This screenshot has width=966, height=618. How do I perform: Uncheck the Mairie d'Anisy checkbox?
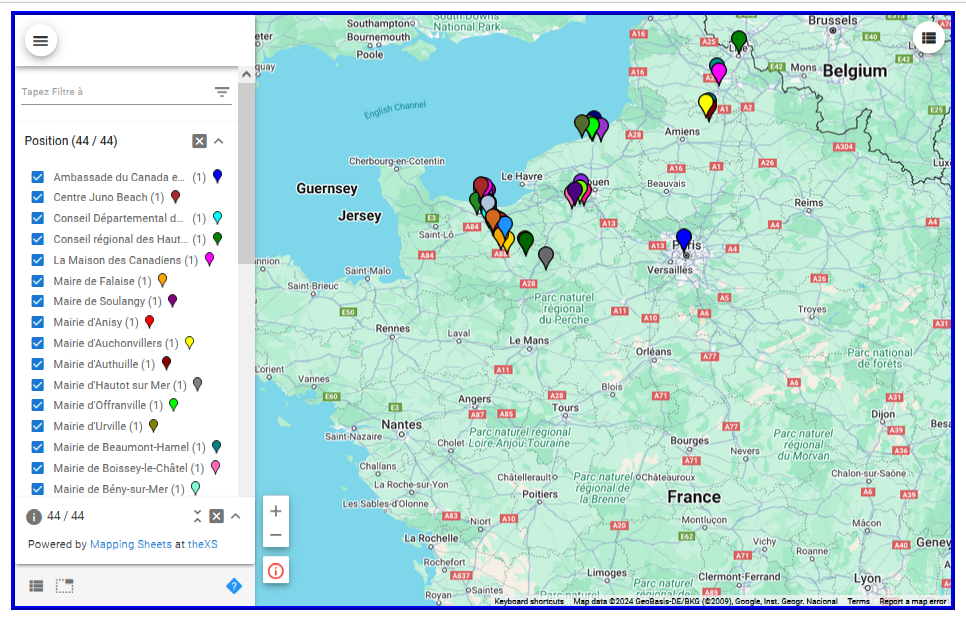(38, 322)
